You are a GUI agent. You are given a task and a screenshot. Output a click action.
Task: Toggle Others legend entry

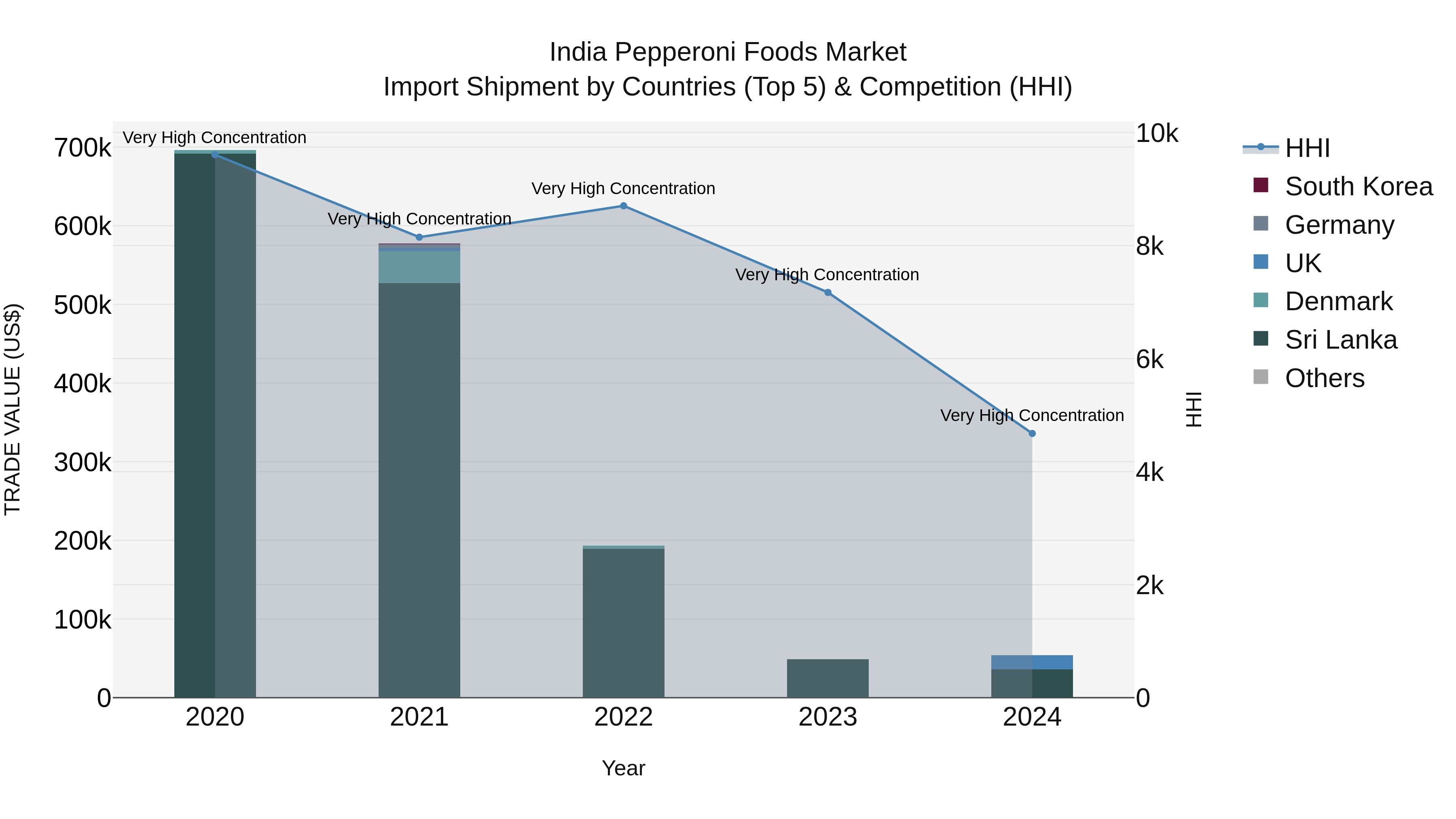[x=1309, y=378]
